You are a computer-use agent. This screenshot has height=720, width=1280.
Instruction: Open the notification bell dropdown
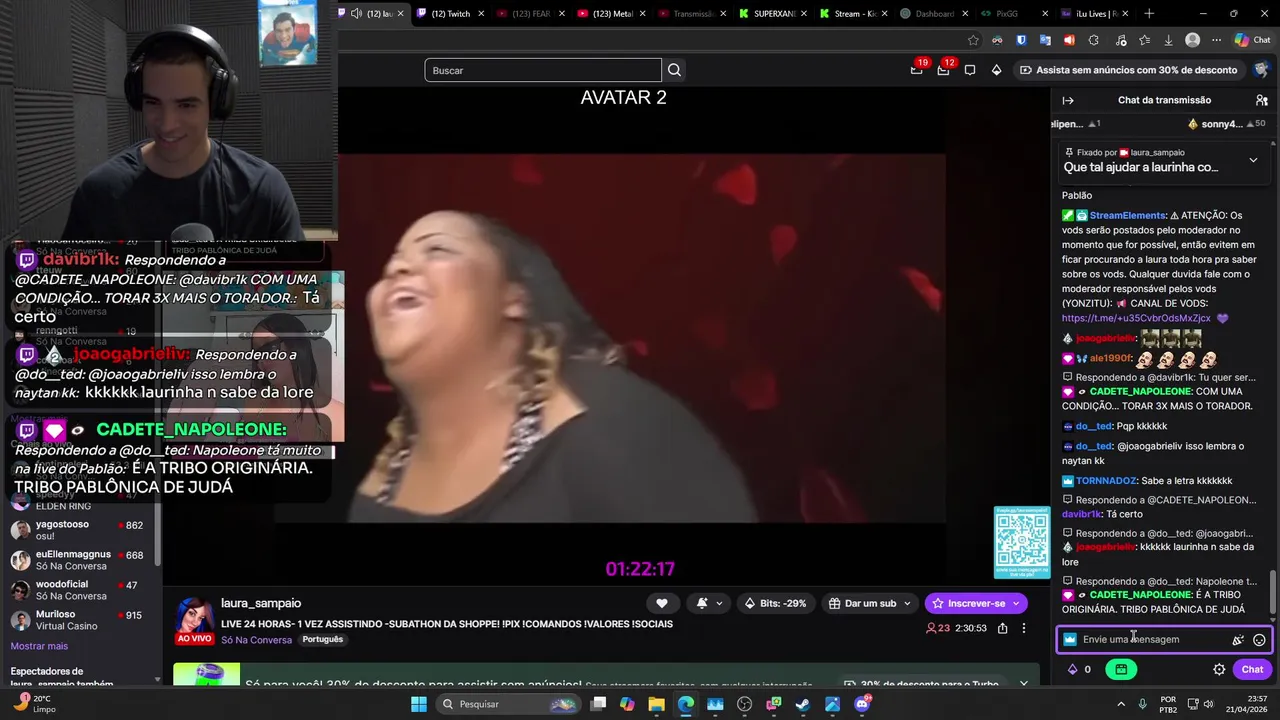pyautogui.click(x=709, y=603)
